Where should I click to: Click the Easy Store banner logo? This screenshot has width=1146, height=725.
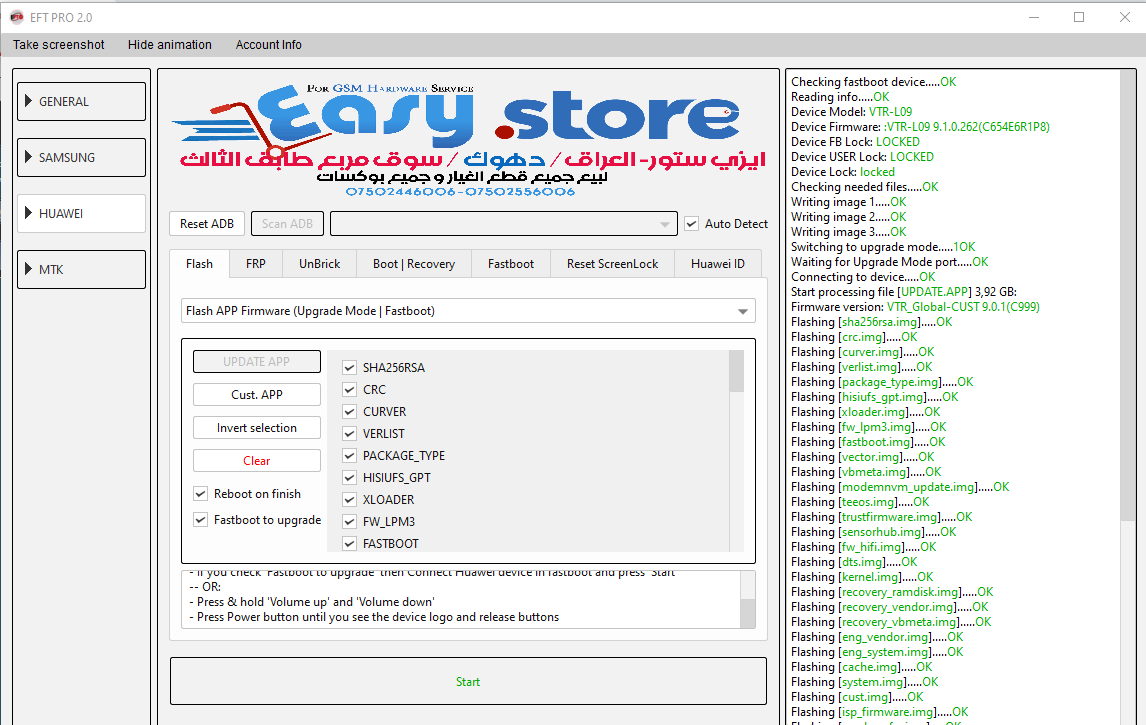click(468, 140)
